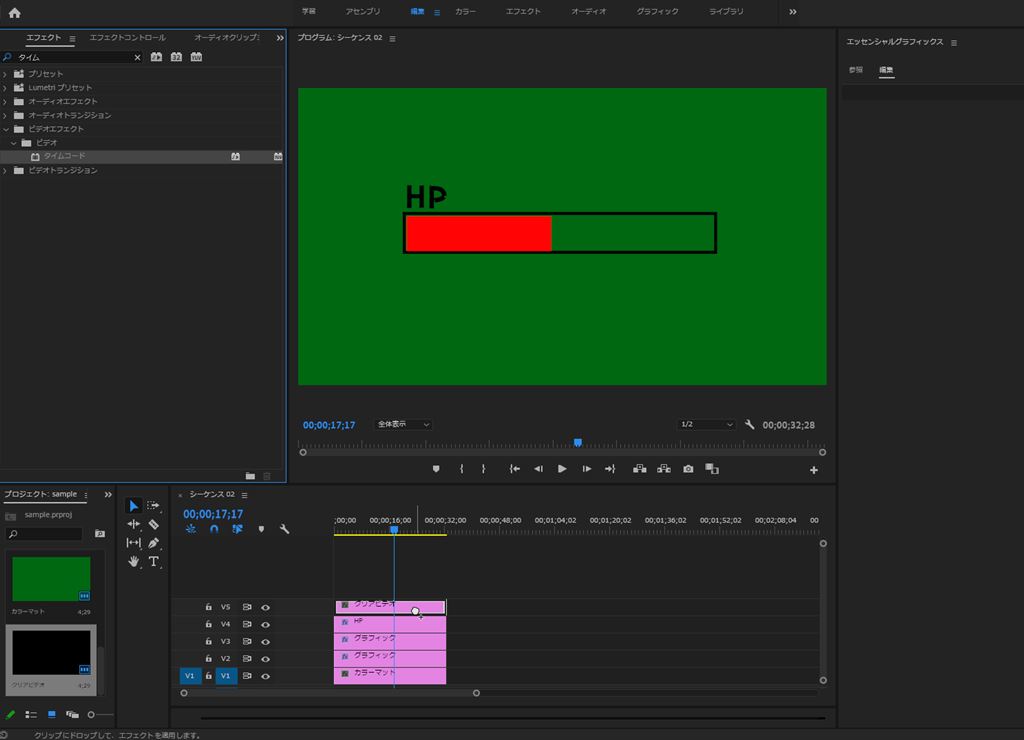Open the カラー workspace tab
The image size is (1024, 740).
(465, 12)
